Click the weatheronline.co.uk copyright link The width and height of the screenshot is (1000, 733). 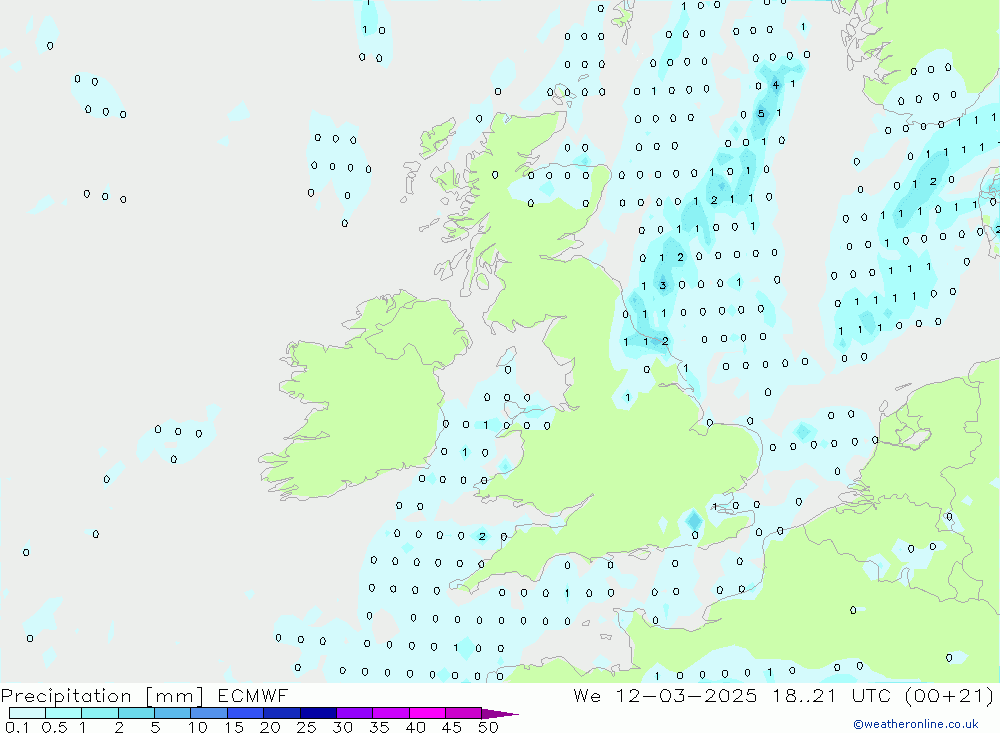click(x=916, y=724)
